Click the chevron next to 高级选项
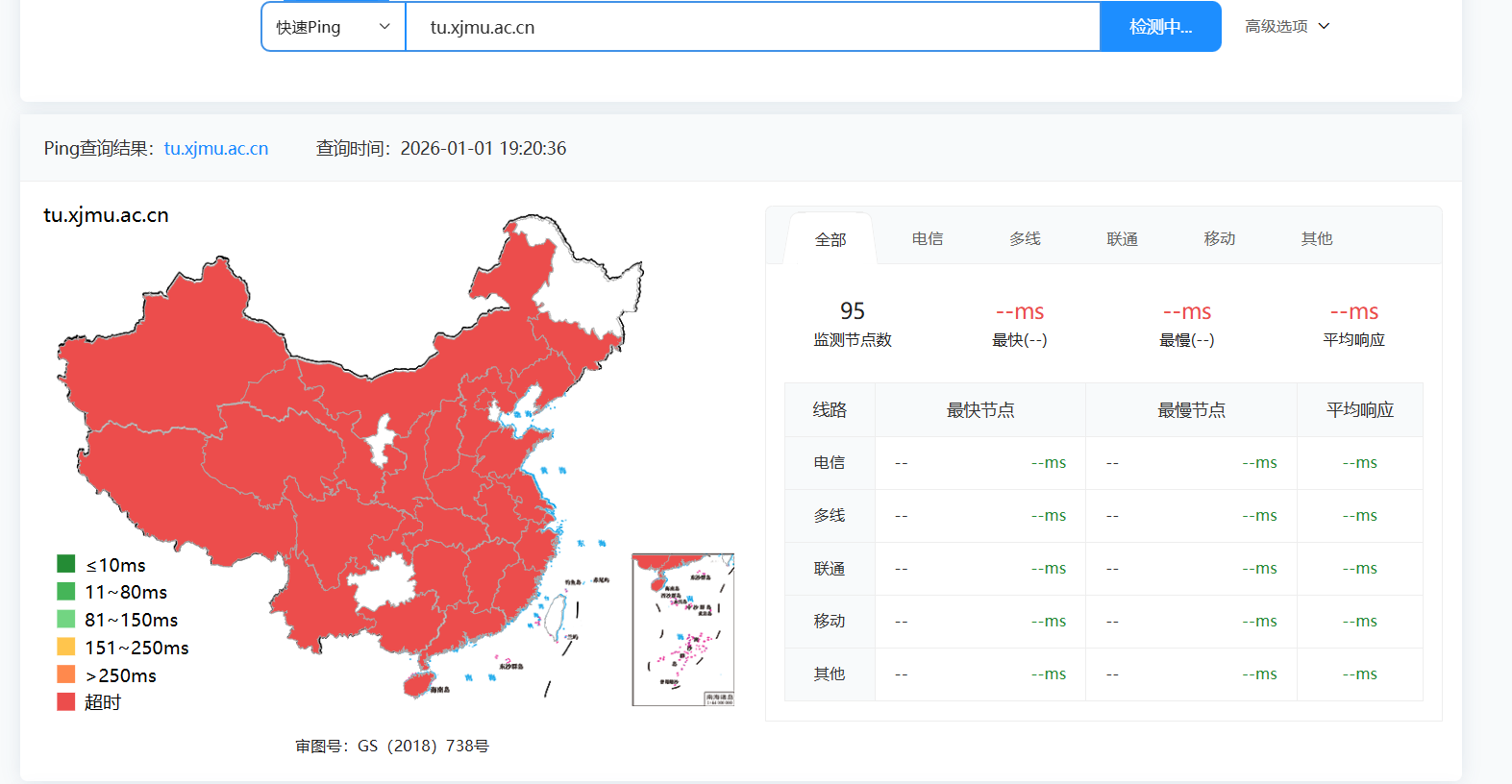The height and width of the screenshot is (784, 1512). (1324, 27)
